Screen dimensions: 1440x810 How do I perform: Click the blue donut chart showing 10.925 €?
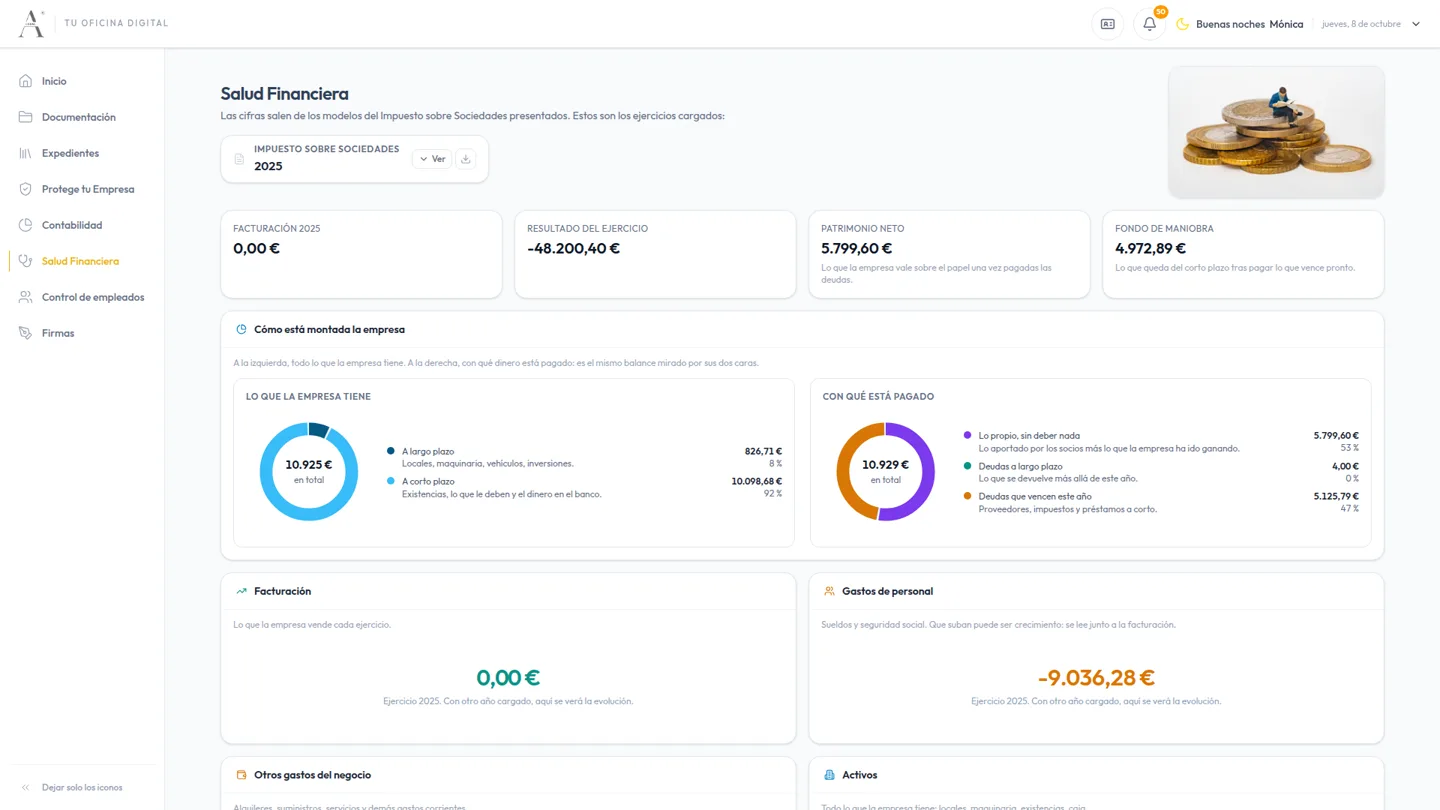tap(309, 472)
